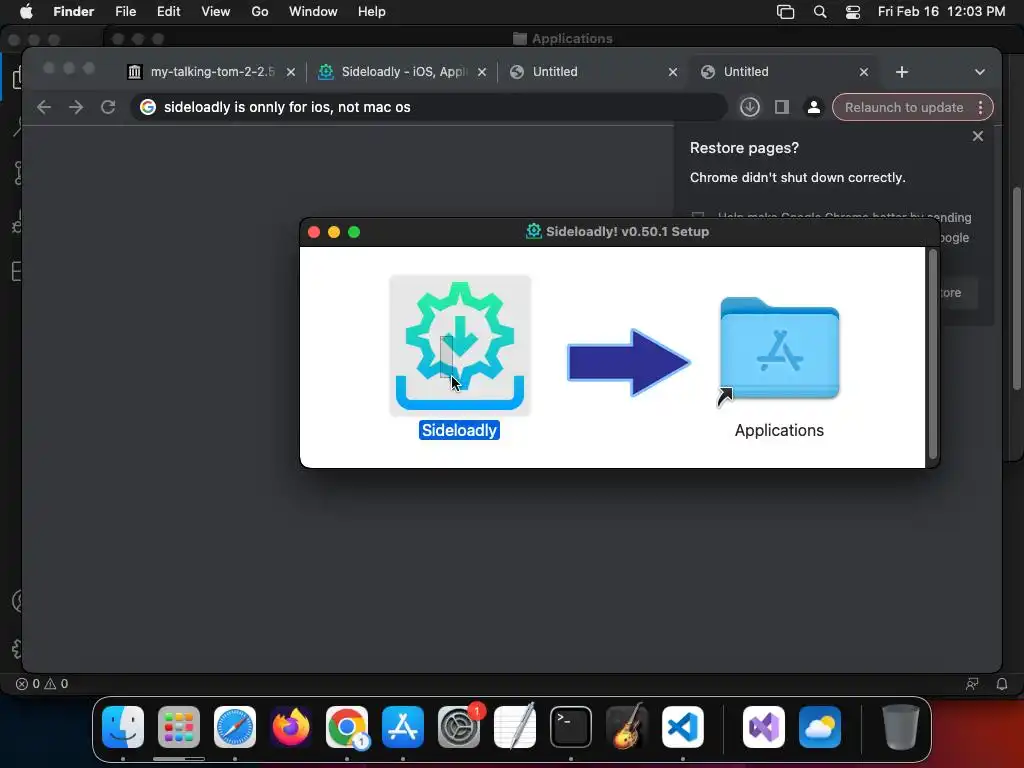Click the Sideloadly label text

click(459, 430)
